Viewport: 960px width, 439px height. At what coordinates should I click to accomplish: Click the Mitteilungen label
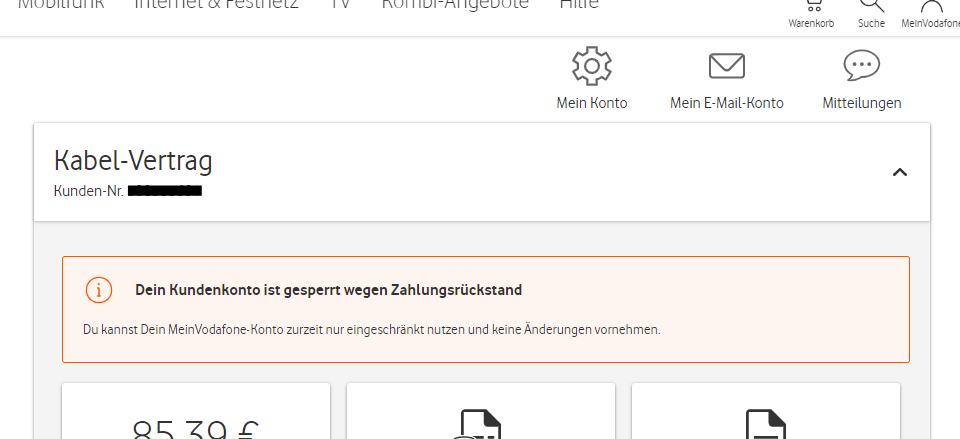pos(861,103)
